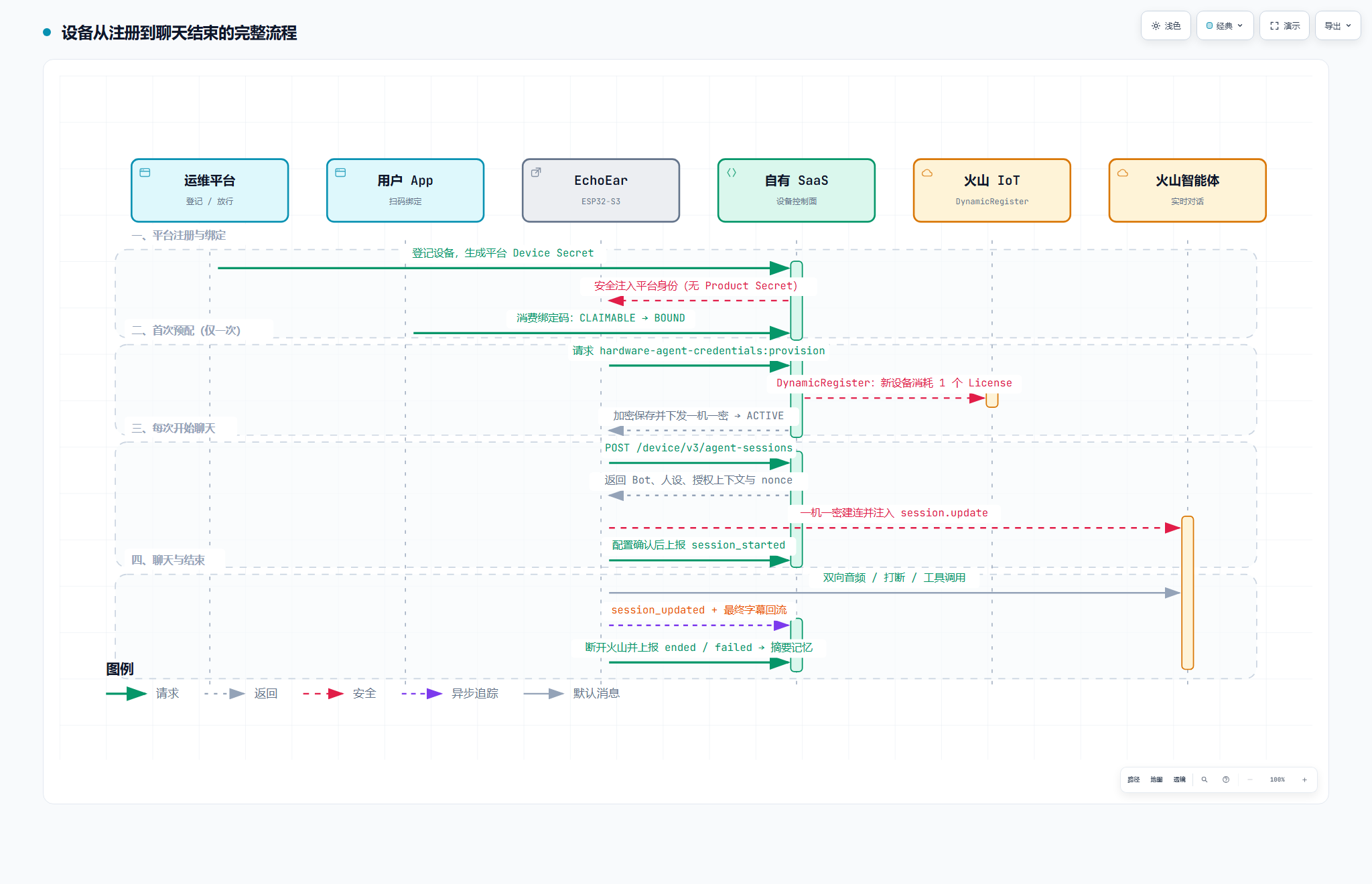Select the 火山 IoT participant box
Screen dimensions: 1372x884
pyautogui.click(x=992, y=190)
